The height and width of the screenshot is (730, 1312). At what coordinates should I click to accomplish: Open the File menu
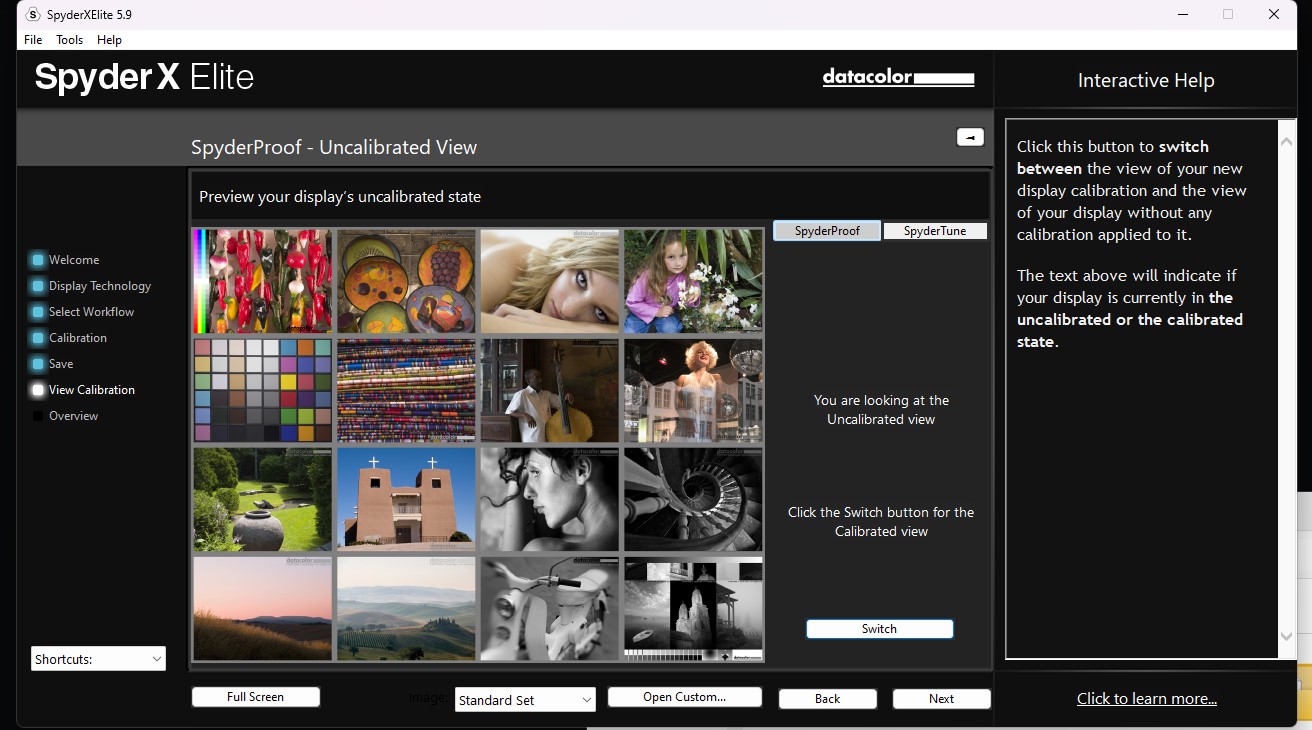click(33, 40)
